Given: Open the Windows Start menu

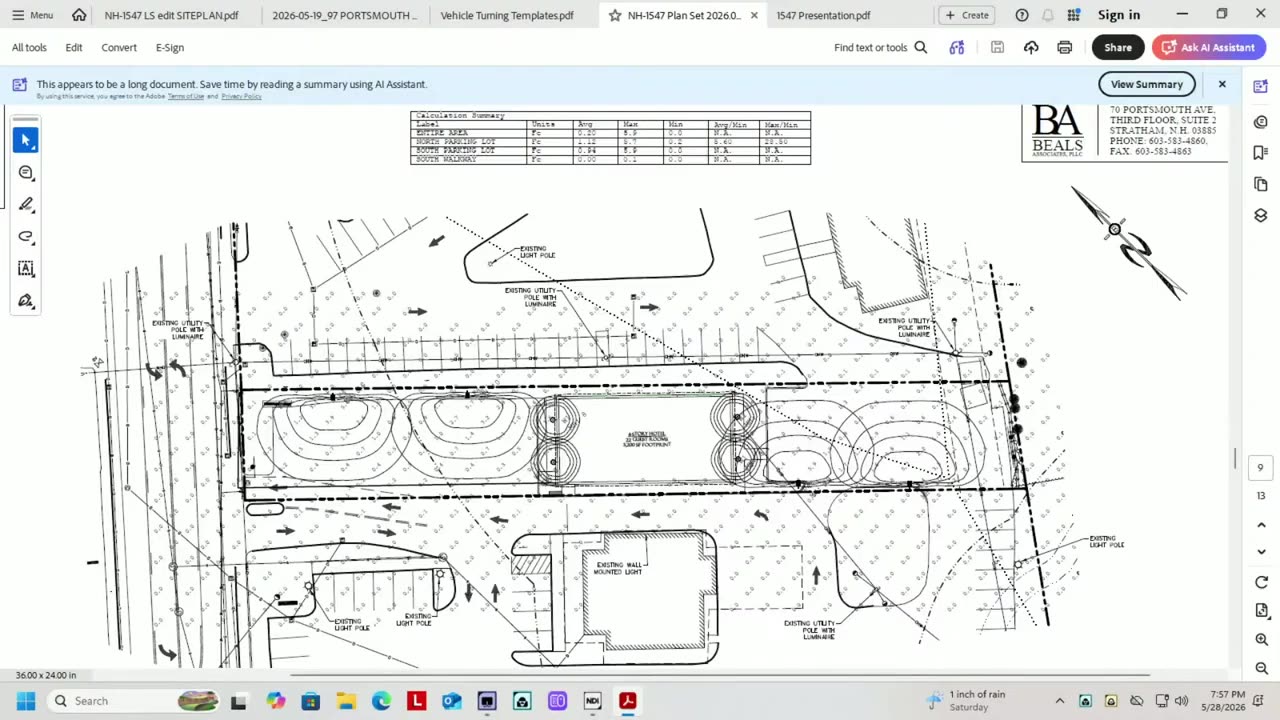Looking at the screenshot, I should pos(26,701).
